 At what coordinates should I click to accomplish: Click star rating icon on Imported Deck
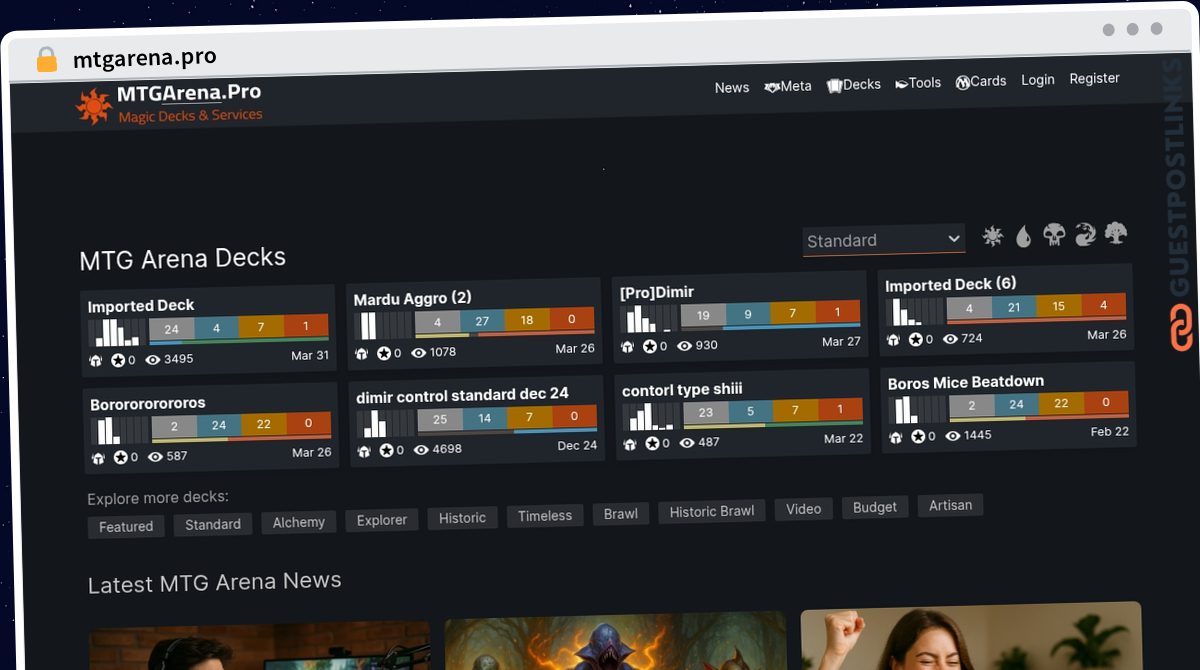click(118, 360)
